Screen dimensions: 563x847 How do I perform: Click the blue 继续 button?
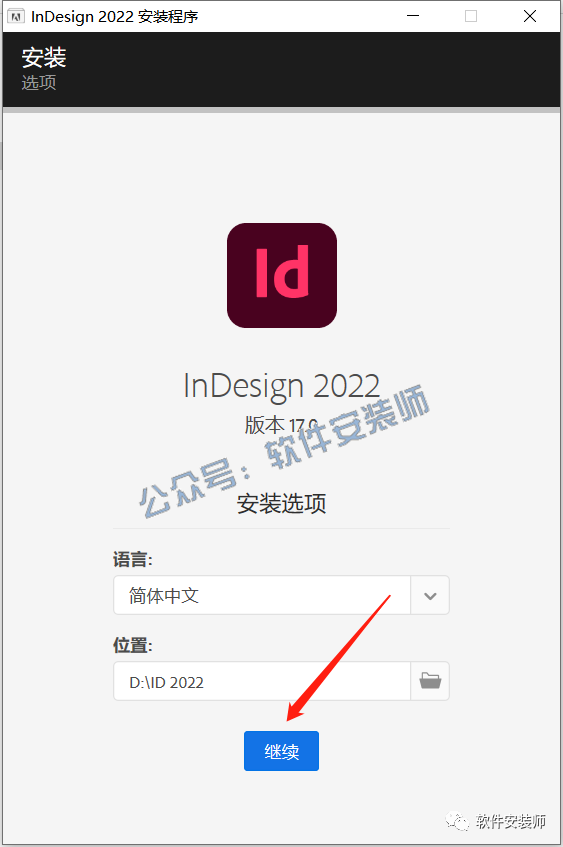[x=282, y=751]
